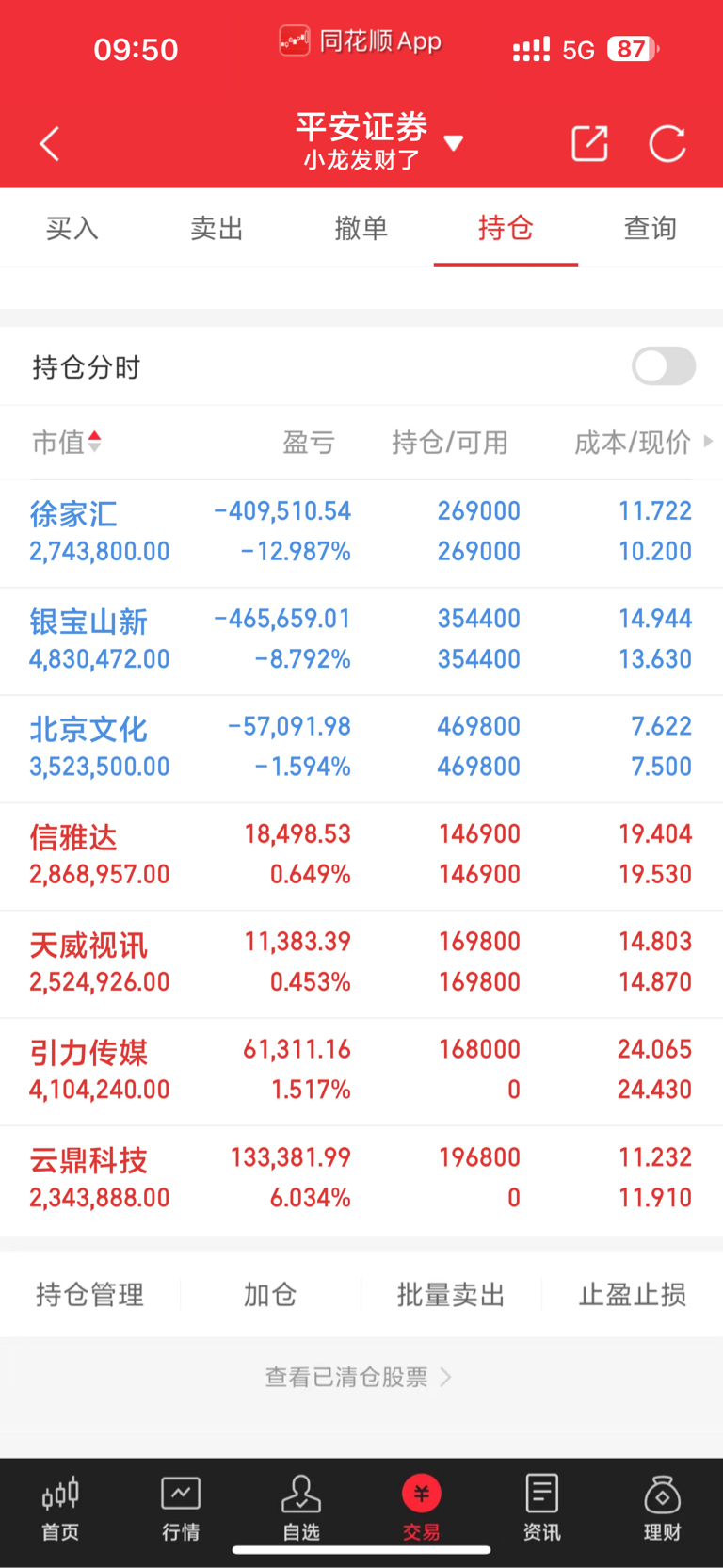Screen dimensions: 723x1568
Task: Toggle the 持仓分时 switch
Action: [x=664, y=366]
